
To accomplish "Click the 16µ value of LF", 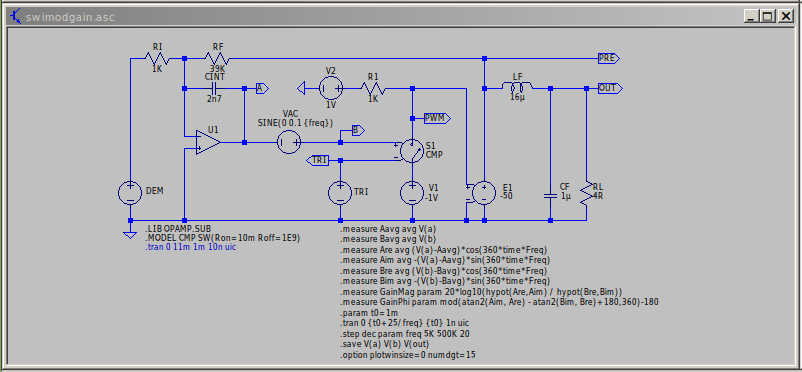I will point(518,97).
